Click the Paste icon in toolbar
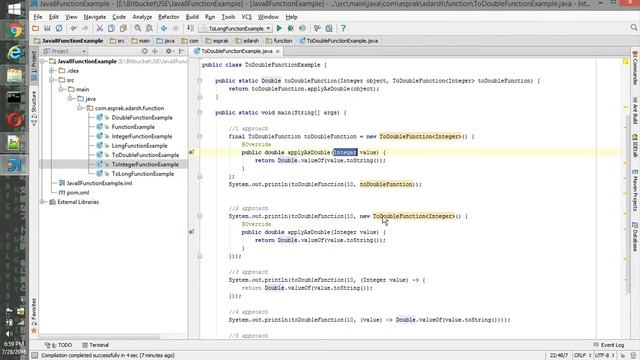This screenshot has width=640, height=360. tap(123, 29)
